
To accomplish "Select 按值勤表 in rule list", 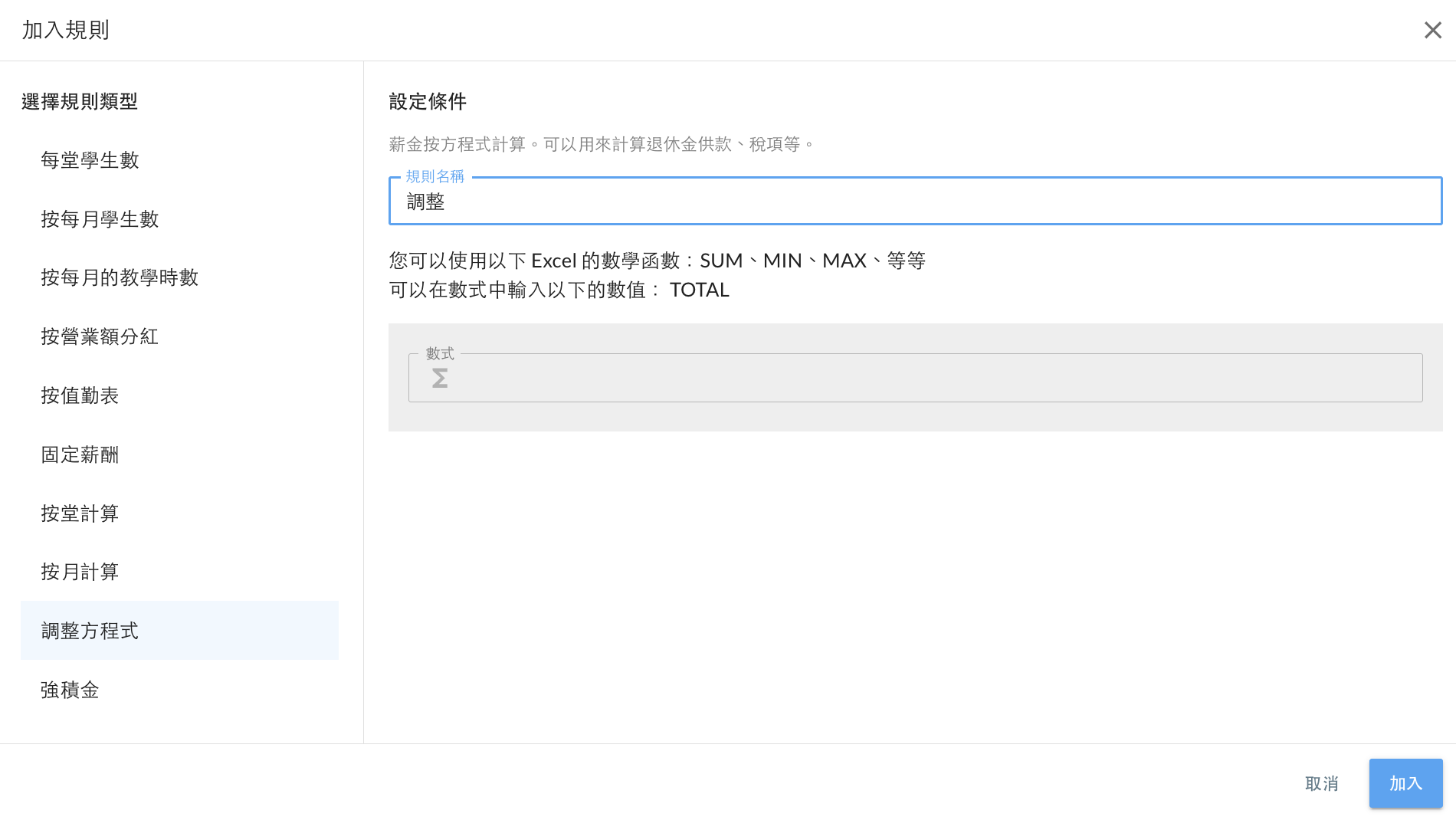I will [179, 395].
